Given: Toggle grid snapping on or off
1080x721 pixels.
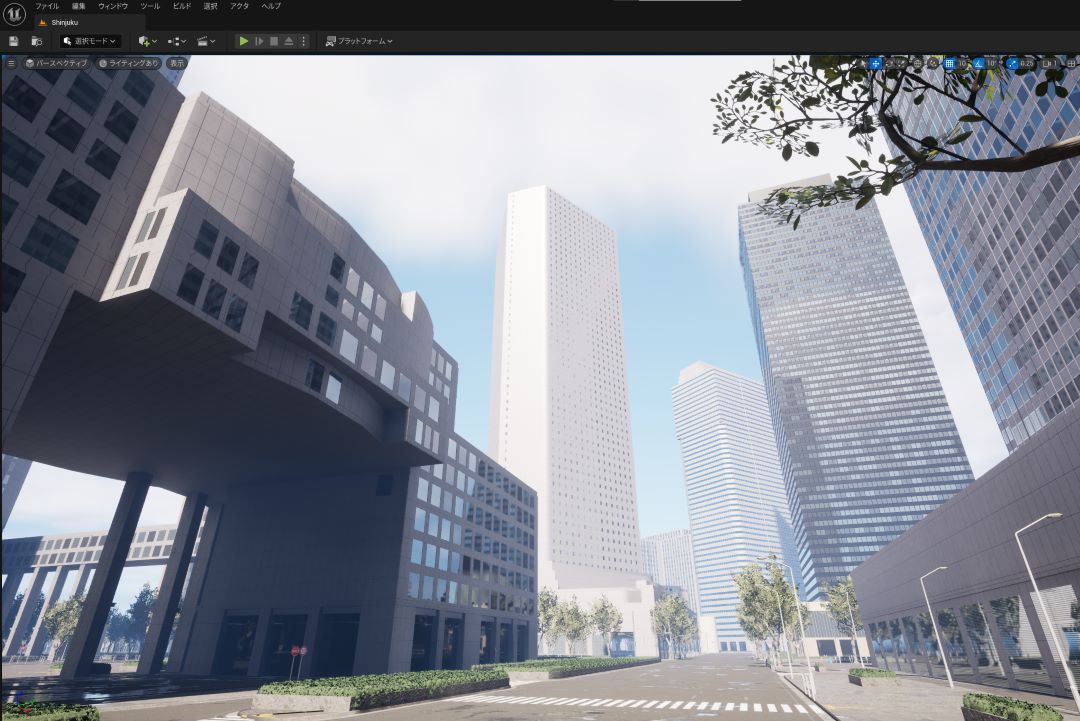Looking at the screenshot, I should click(950, 63).
